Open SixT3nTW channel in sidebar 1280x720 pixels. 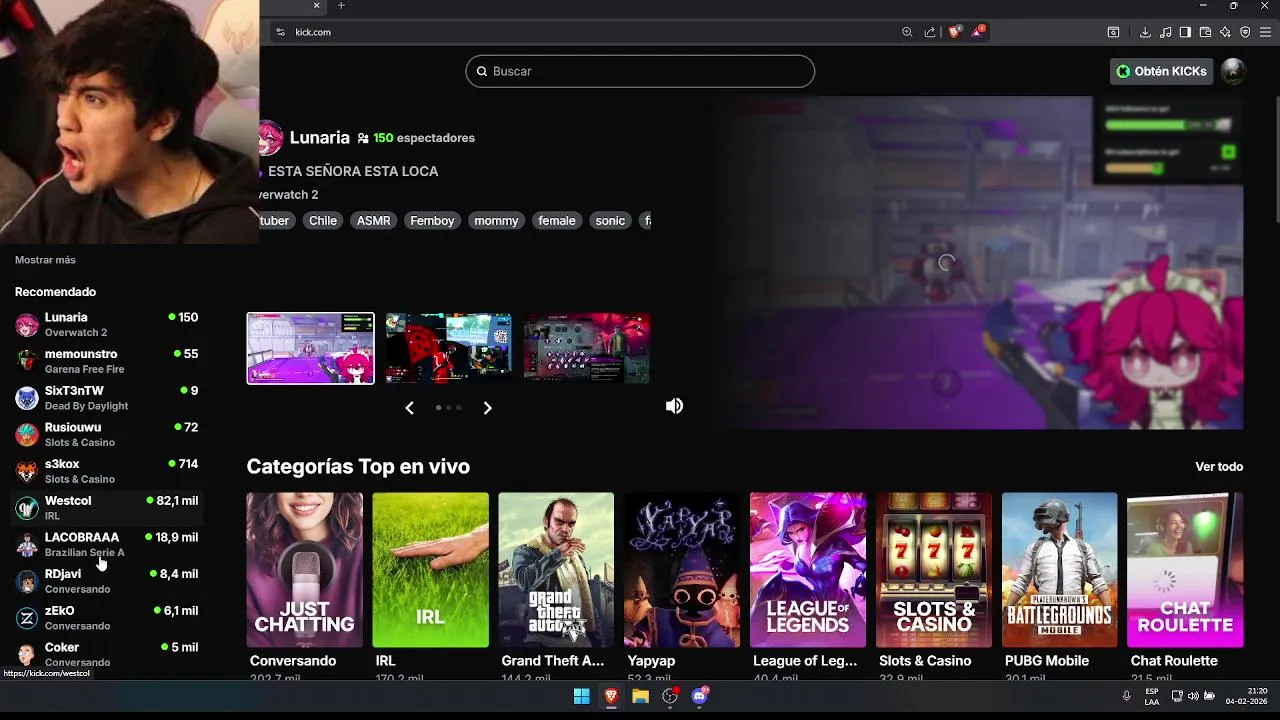(107, 398)
